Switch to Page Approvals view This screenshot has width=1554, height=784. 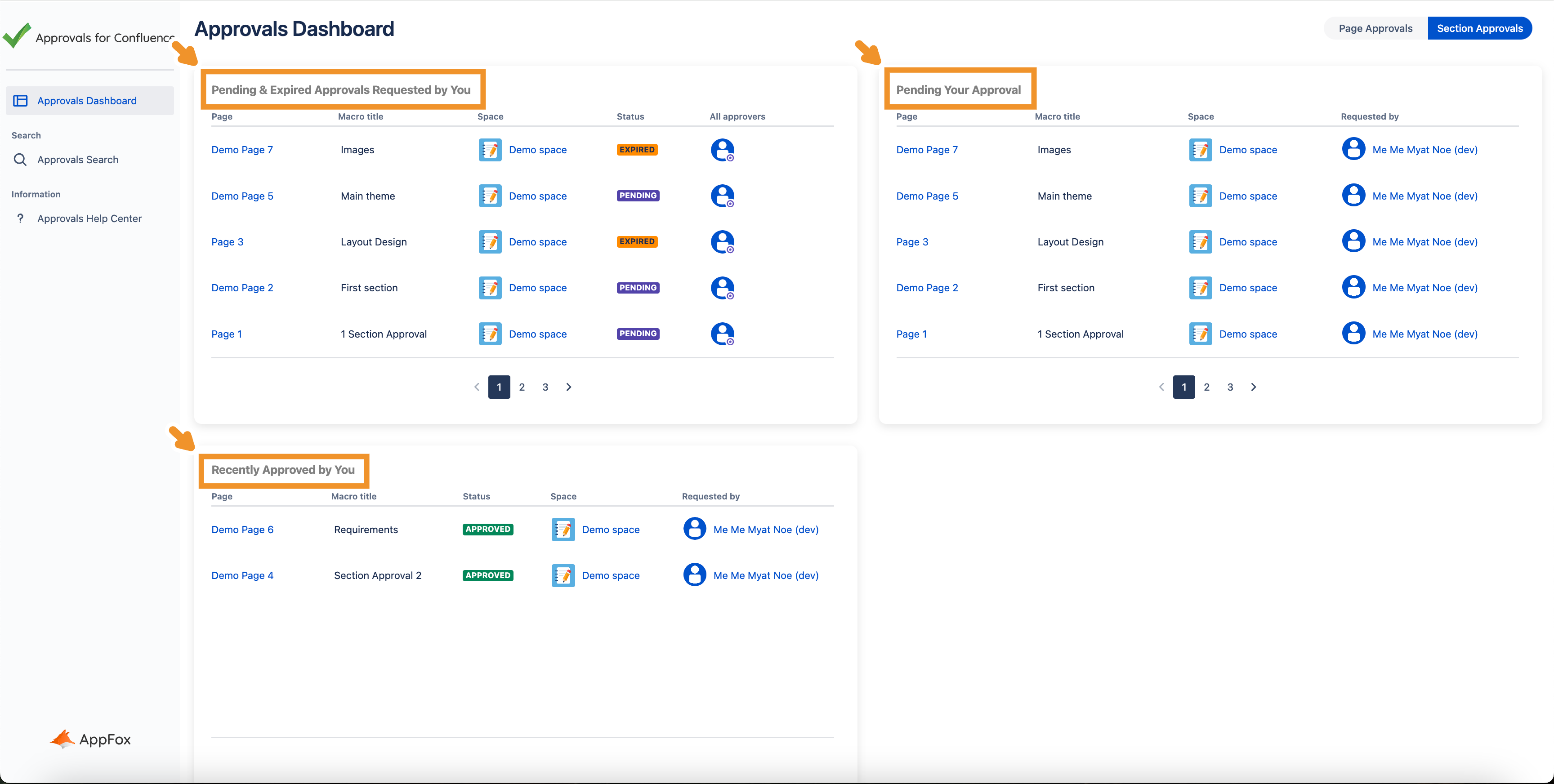tap(1375, 28)
